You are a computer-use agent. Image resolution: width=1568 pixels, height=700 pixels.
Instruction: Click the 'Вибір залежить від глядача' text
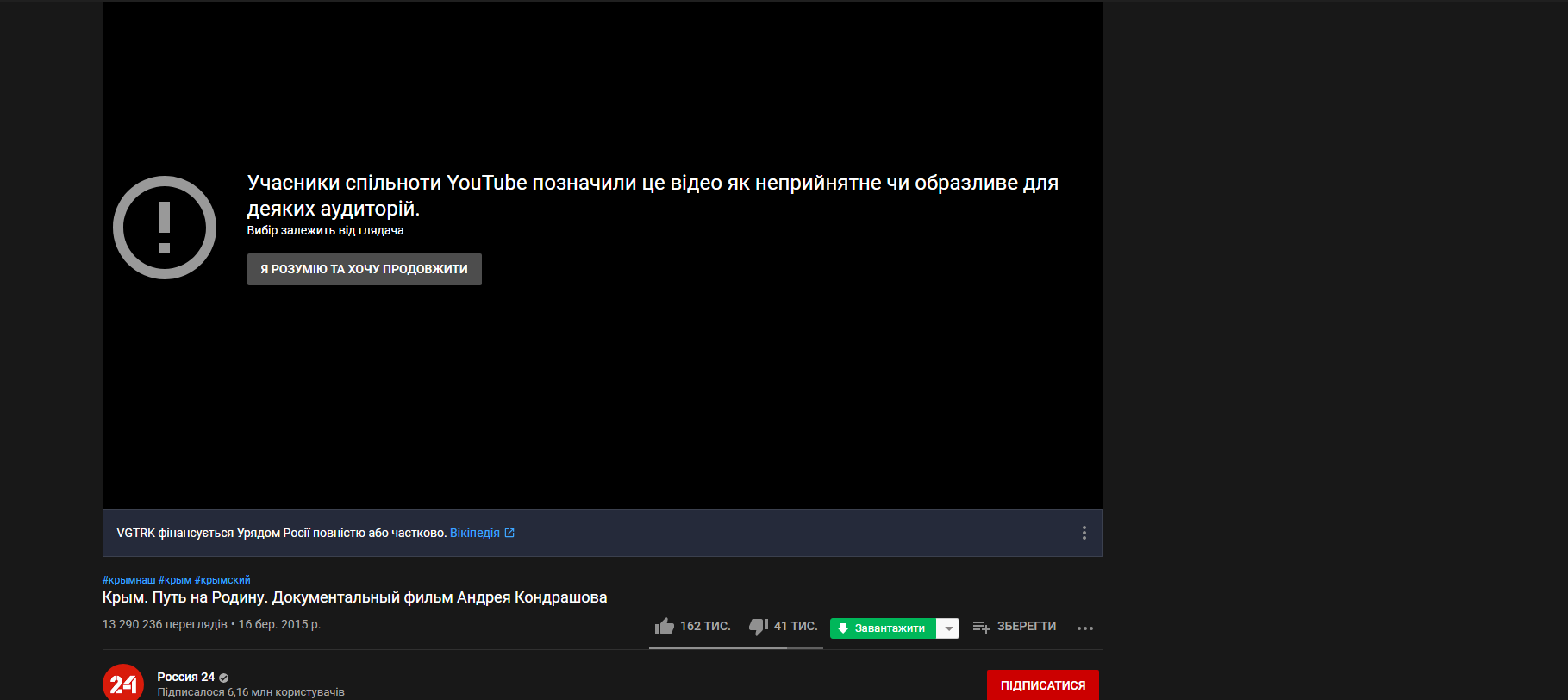coord(325,230)
